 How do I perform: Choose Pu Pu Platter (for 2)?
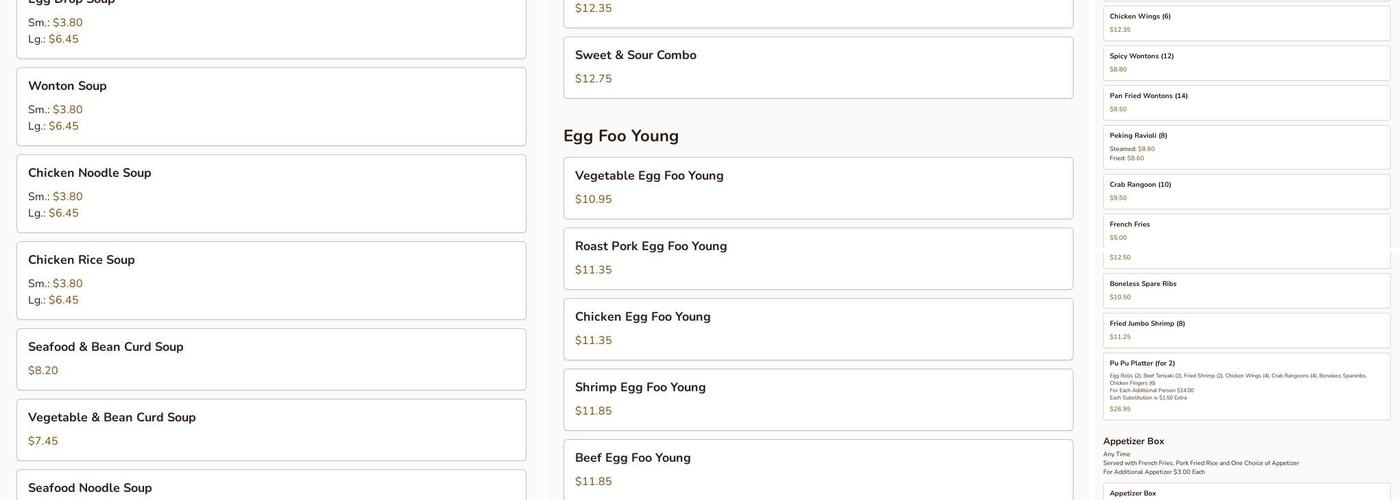tap(1246, 386)
